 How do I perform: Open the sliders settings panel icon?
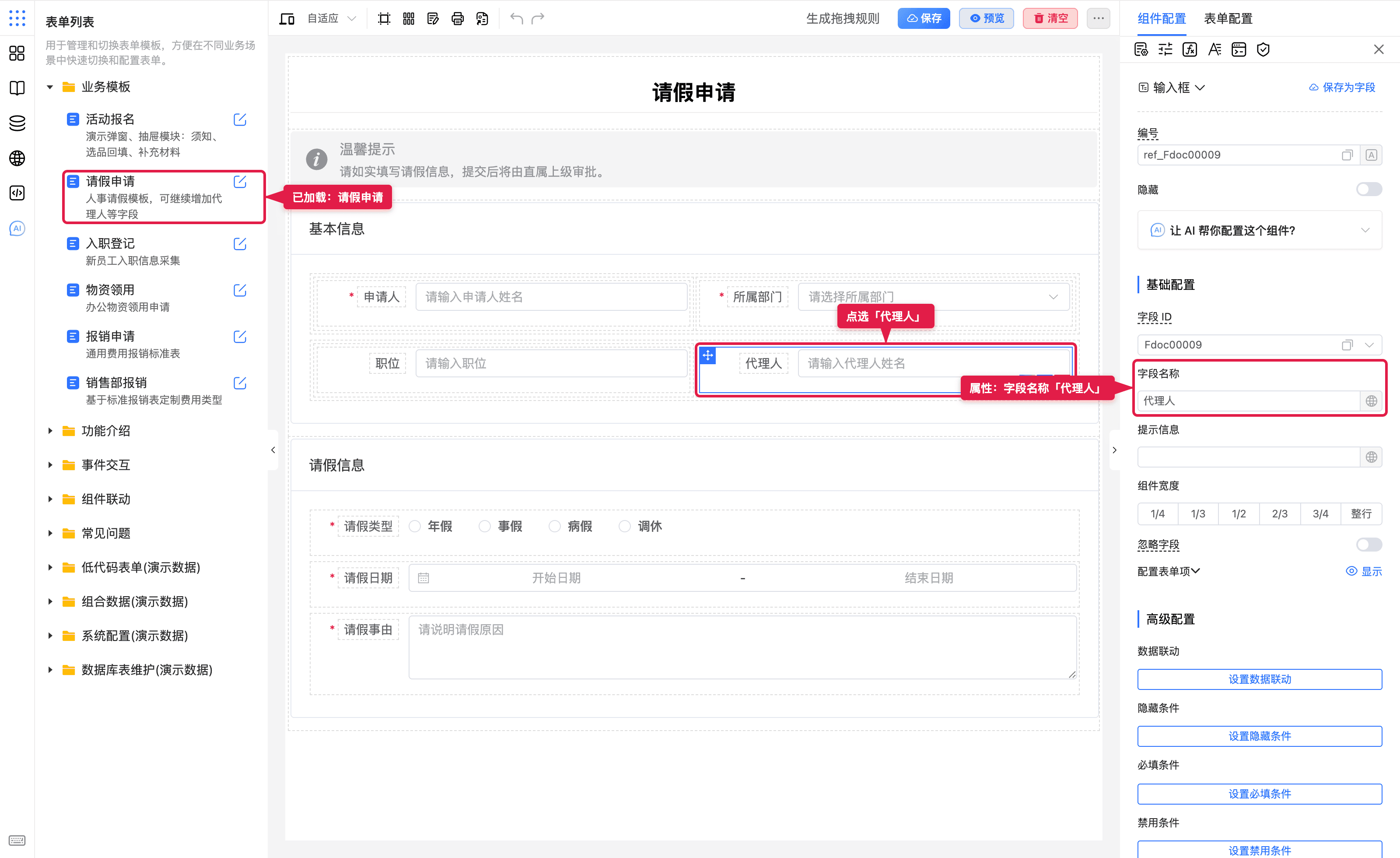click(x=1165, y=49)
